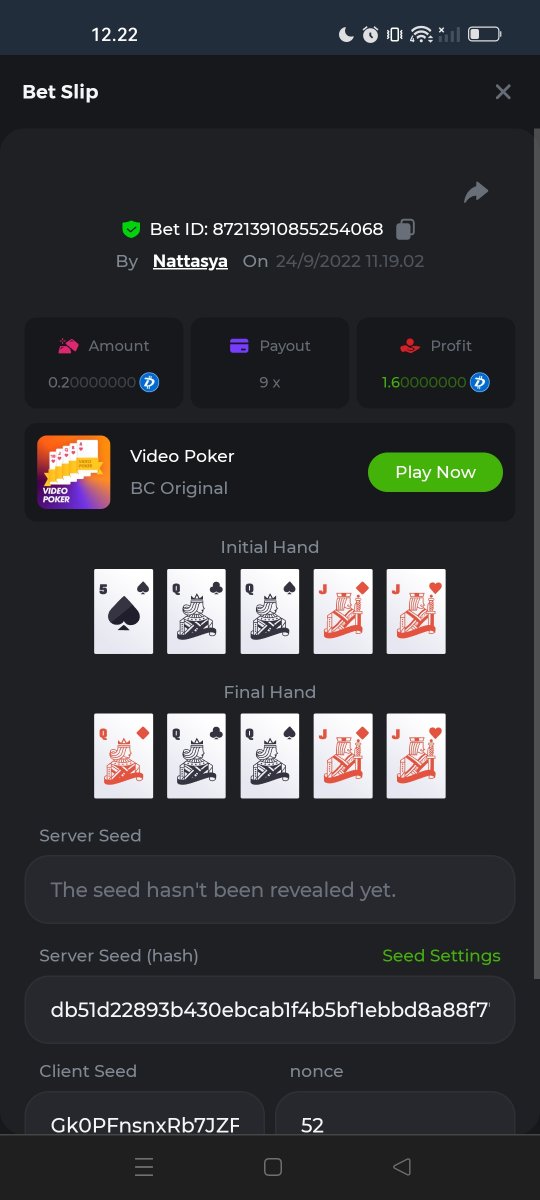Tap the share arrow icon
Viewport: 540px width, 1200px height.
(476, 192)
